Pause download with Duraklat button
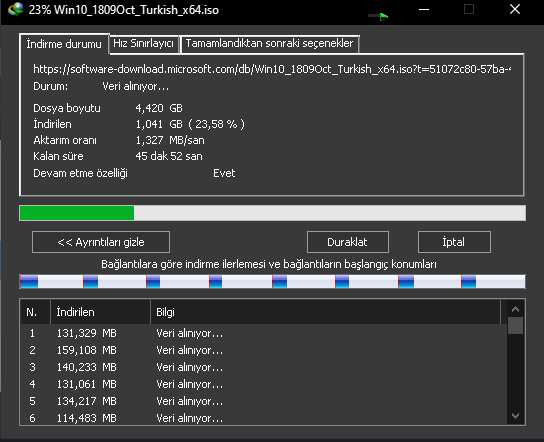The width and height of the screenshot is (544, 442). point(347,242)
